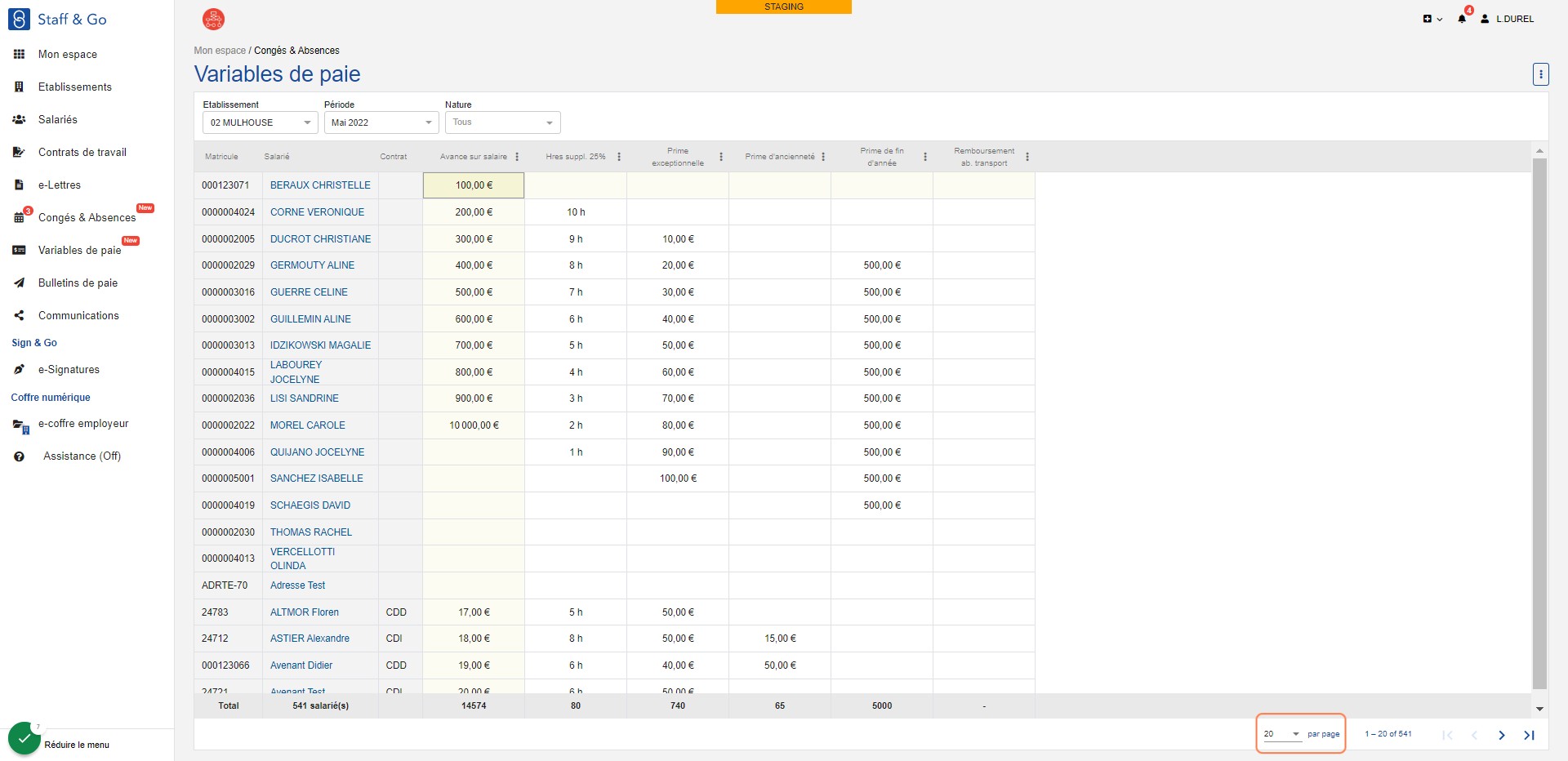Screen dimensions: 1568x761
Task: Open Salariés in sidebar
Action: point(58,120)
